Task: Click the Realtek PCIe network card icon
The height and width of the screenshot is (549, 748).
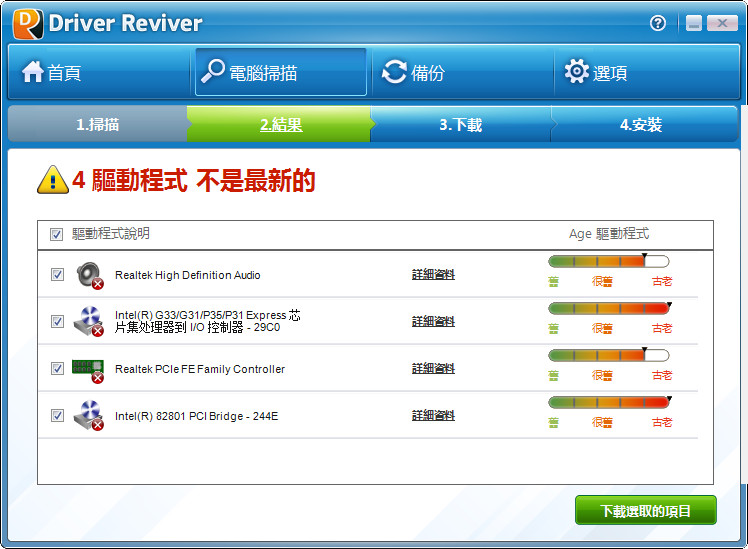Action: click(x=88, y=370)
